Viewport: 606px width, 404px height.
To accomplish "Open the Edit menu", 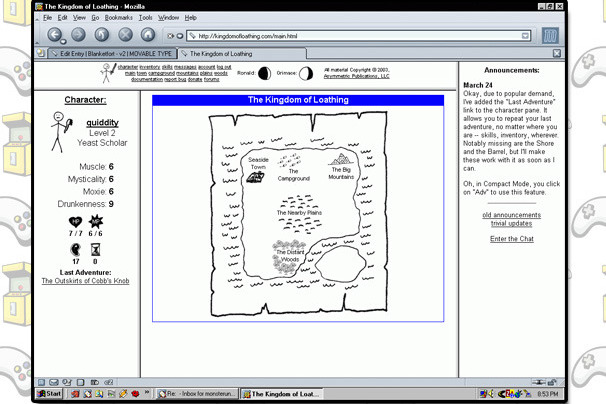I will (x=62, y=18).
